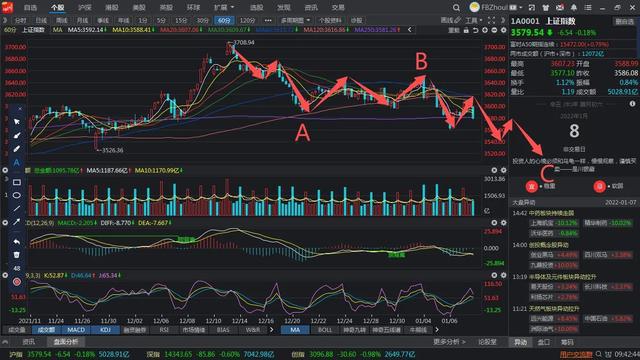Viewport: 640px width, 360px height.
Task: Open the 扩展 dropdown menu
Action: [x=224, y=7]
